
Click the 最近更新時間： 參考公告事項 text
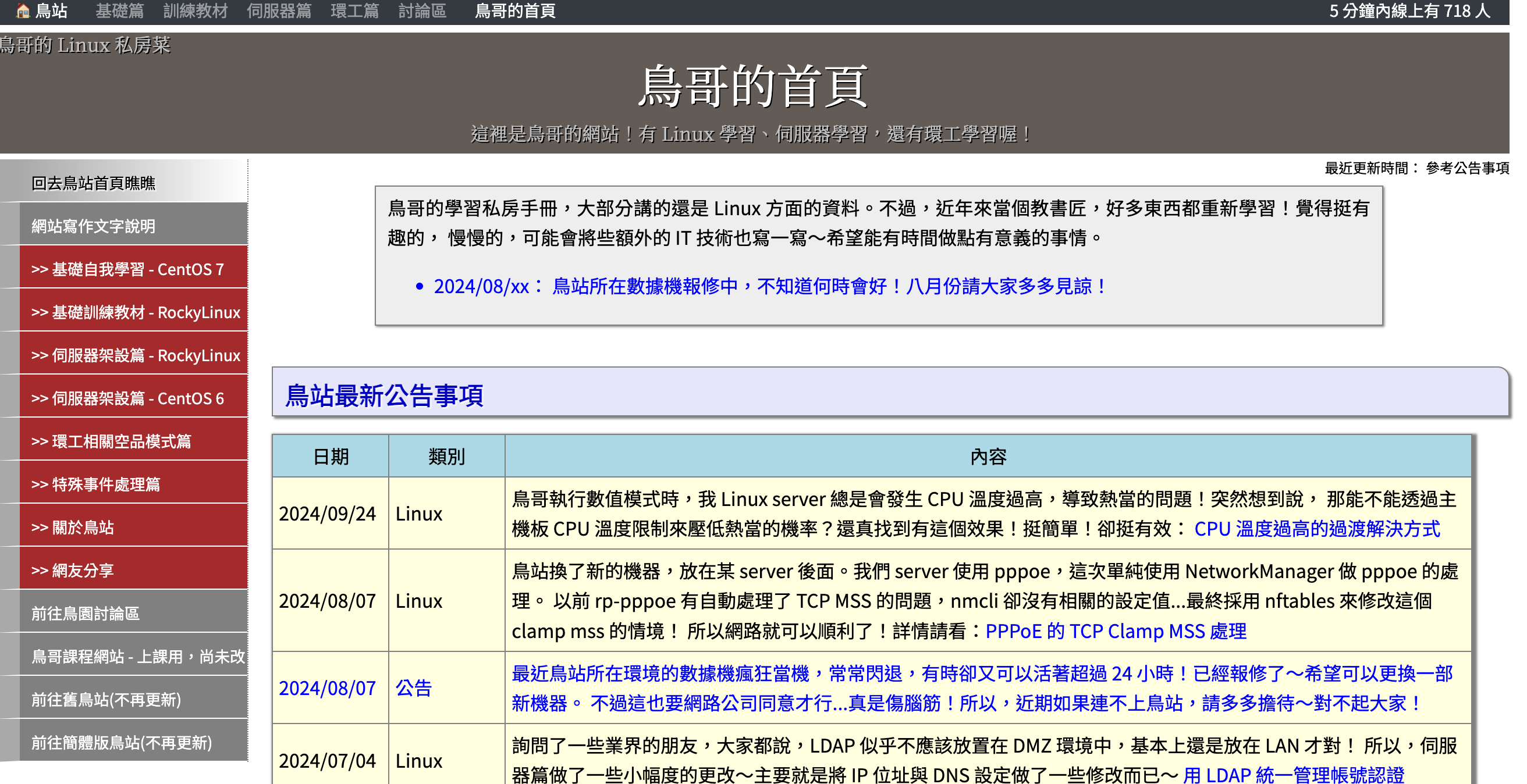click(1416, 168)
